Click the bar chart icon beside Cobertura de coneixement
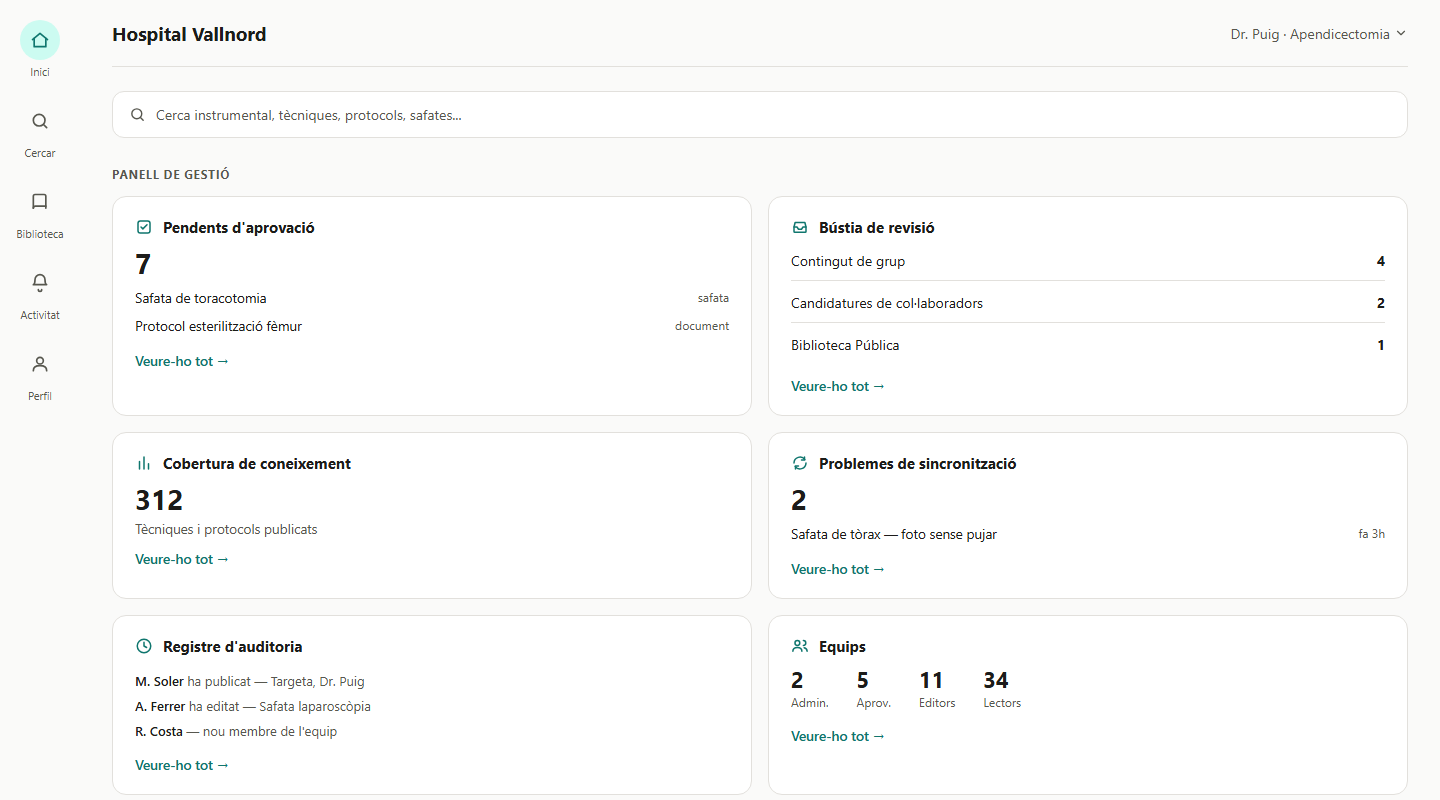Viewport: 1440px width, 800px height. pos(144,464)
